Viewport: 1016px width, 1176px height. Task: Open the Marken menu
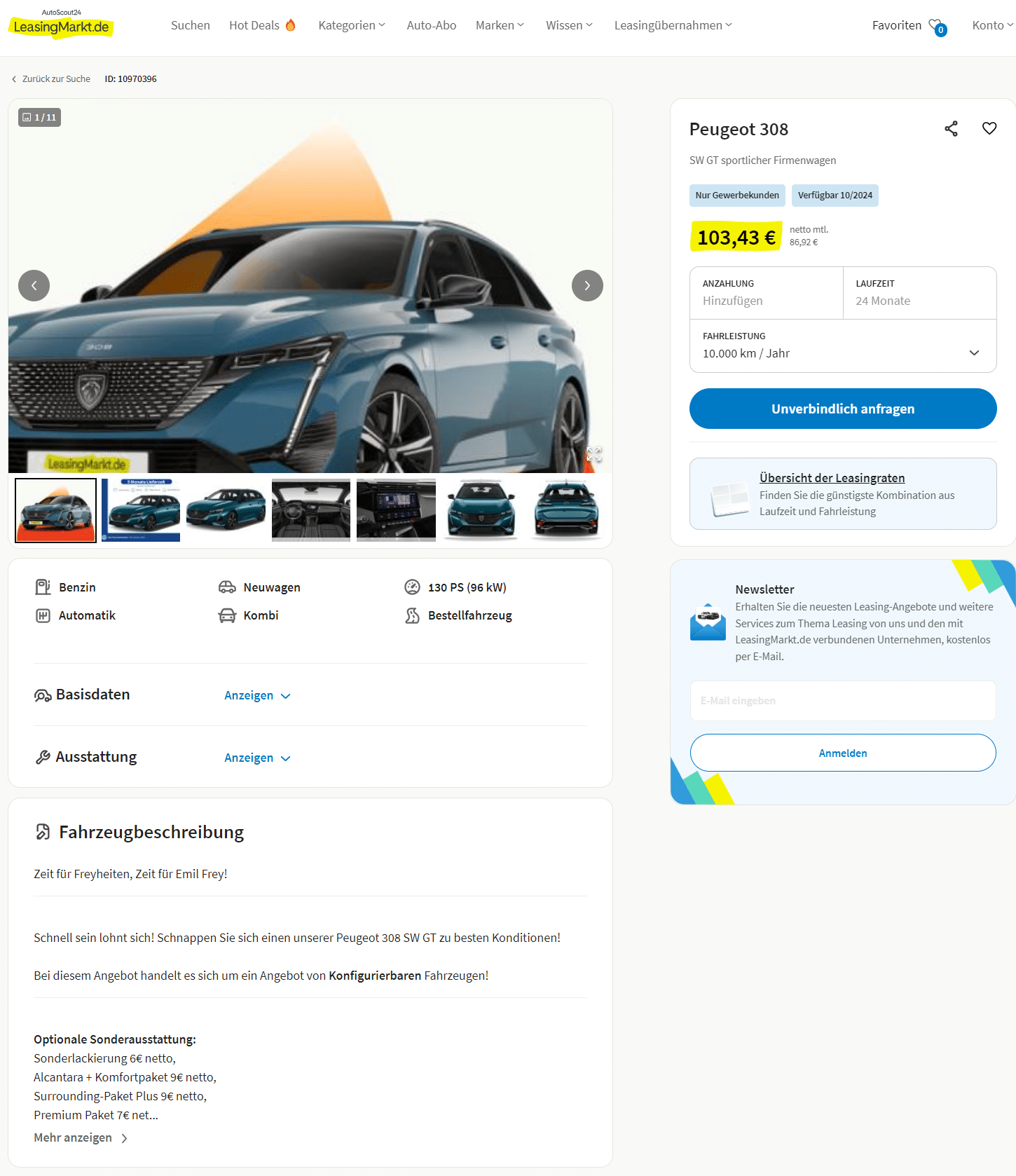(x=500, y=25)
